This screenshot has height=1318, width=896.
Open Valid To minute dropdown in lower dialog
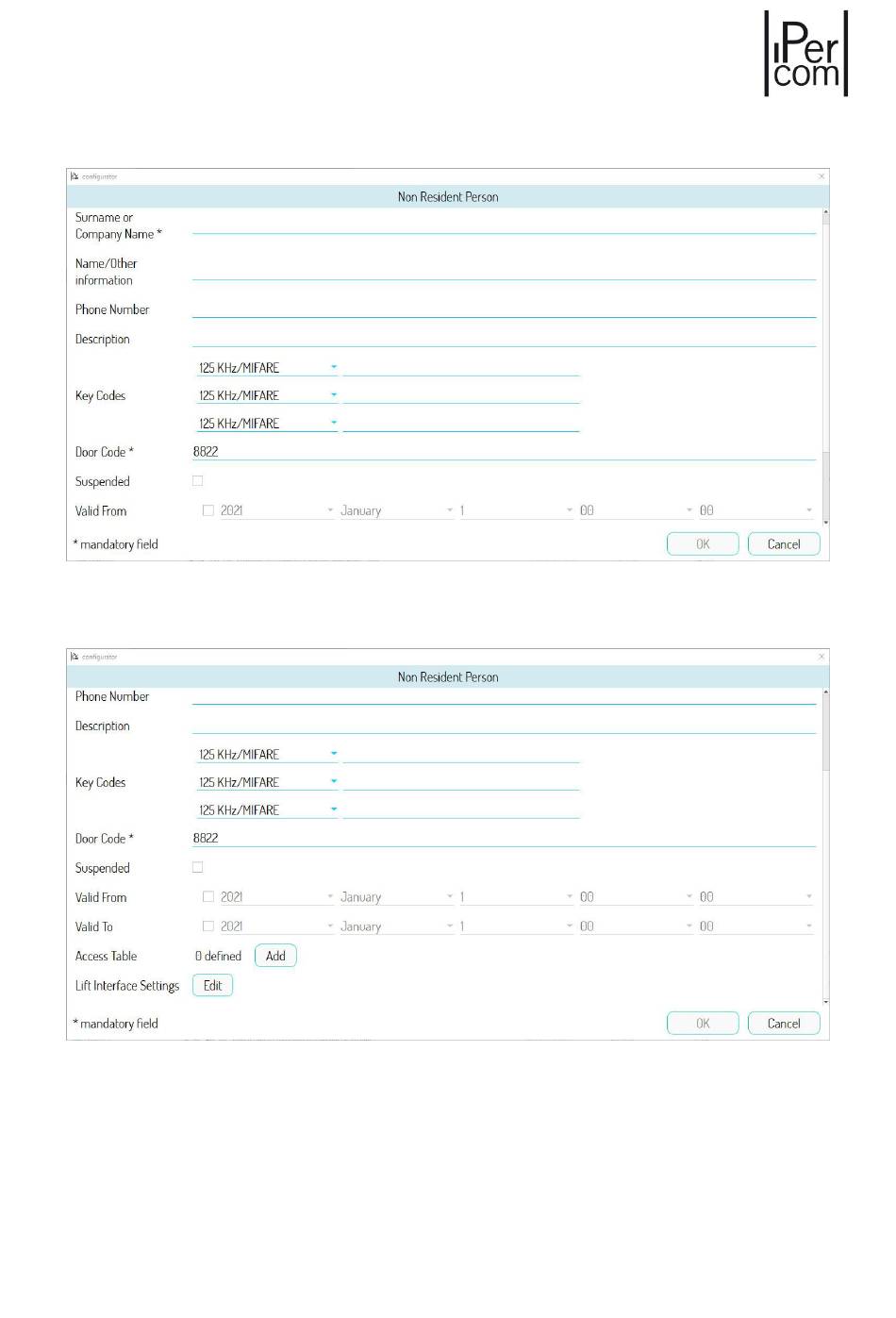pyautogui.click(x=755, y=926)
